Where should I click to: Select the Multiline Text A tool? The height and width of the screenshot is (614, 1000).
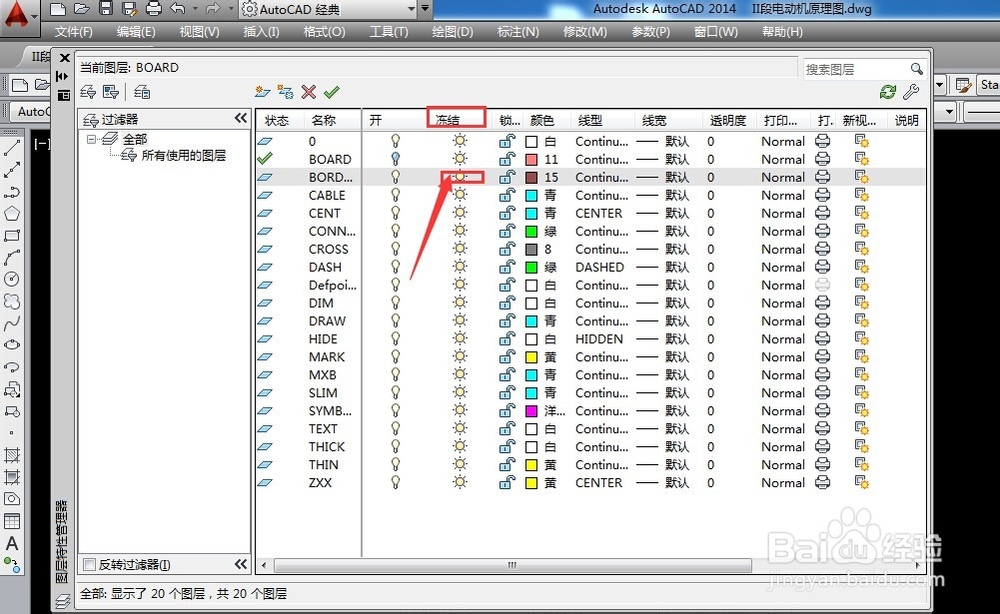click(x=11, y=544)
